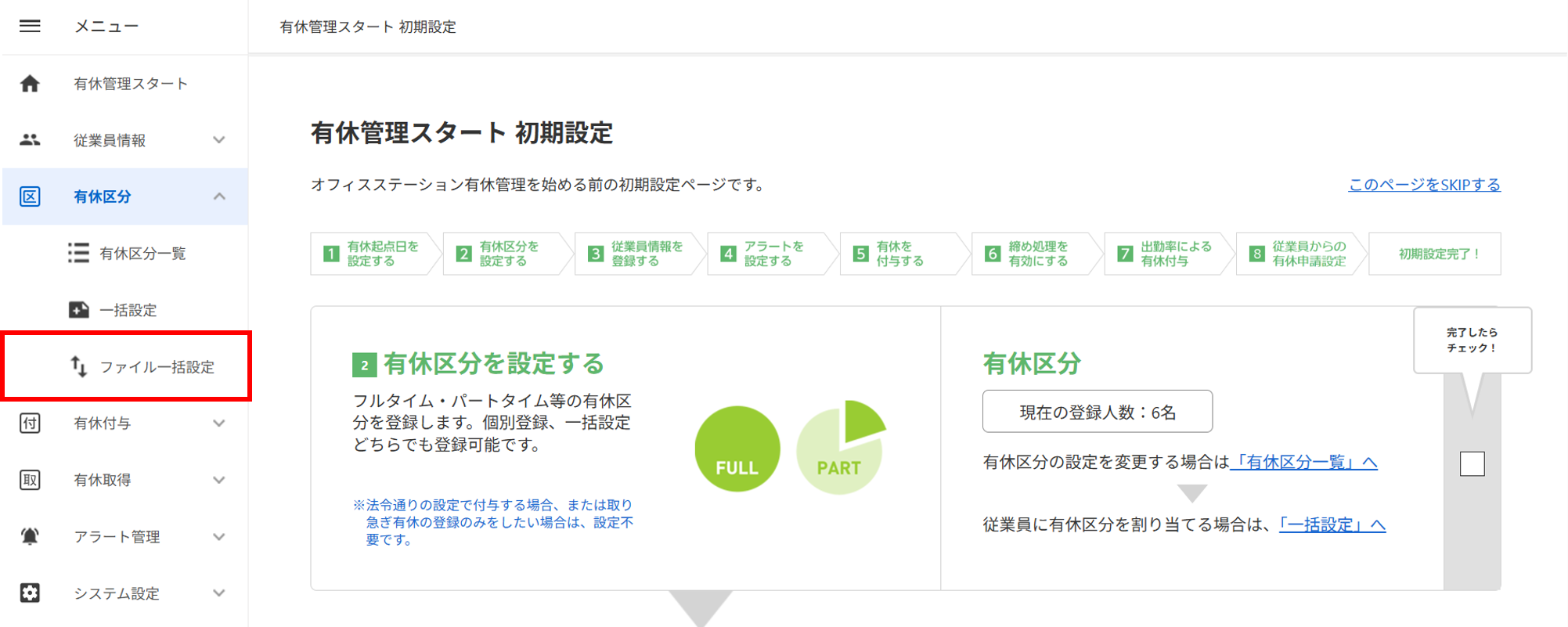Click the 区 icon beside 有休区分

pos(30,196)
